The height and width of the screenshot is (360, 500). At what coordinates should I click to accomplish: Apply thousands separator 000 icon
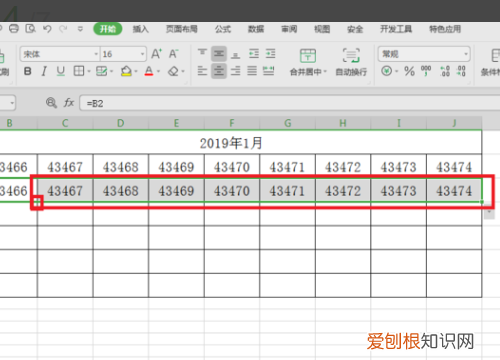point(426,71)
